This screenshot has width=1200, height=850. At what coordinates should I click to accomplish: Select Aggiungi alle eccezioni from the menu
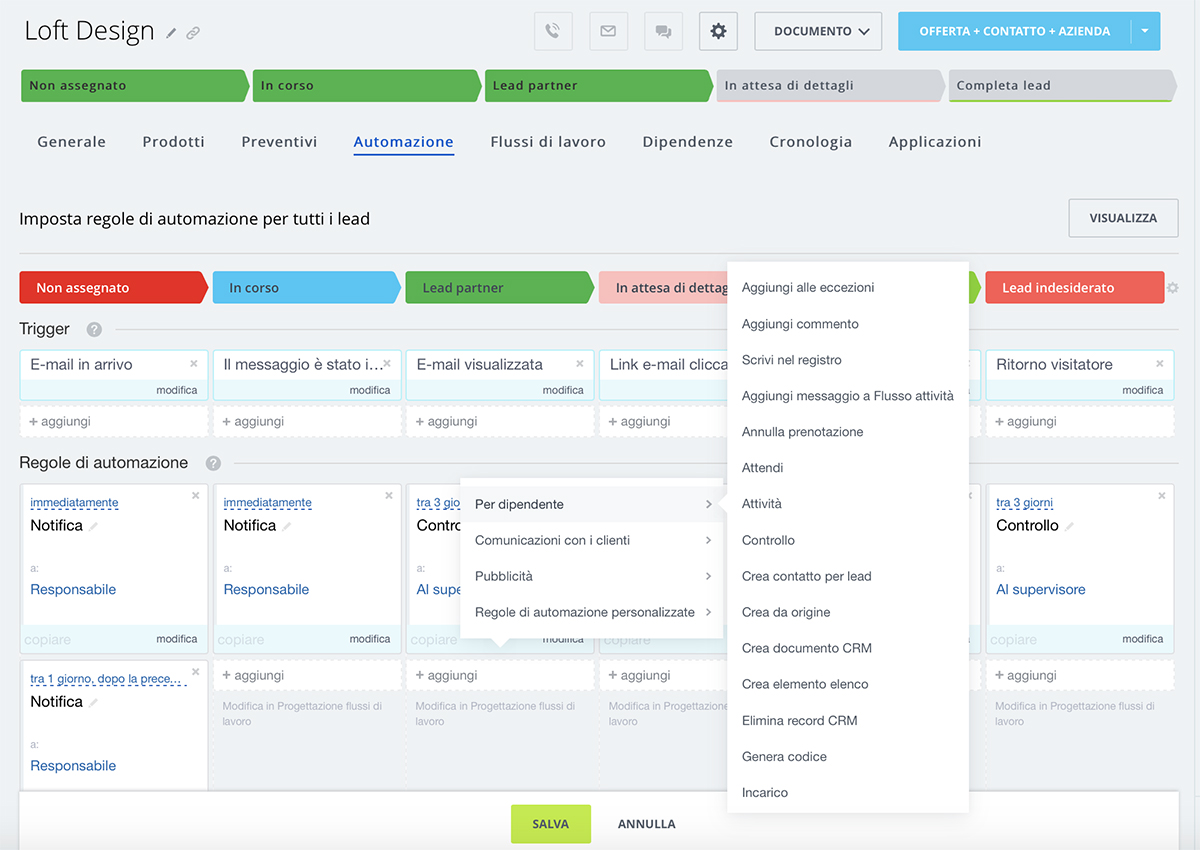pyautogui.click(x=848, y=288)
